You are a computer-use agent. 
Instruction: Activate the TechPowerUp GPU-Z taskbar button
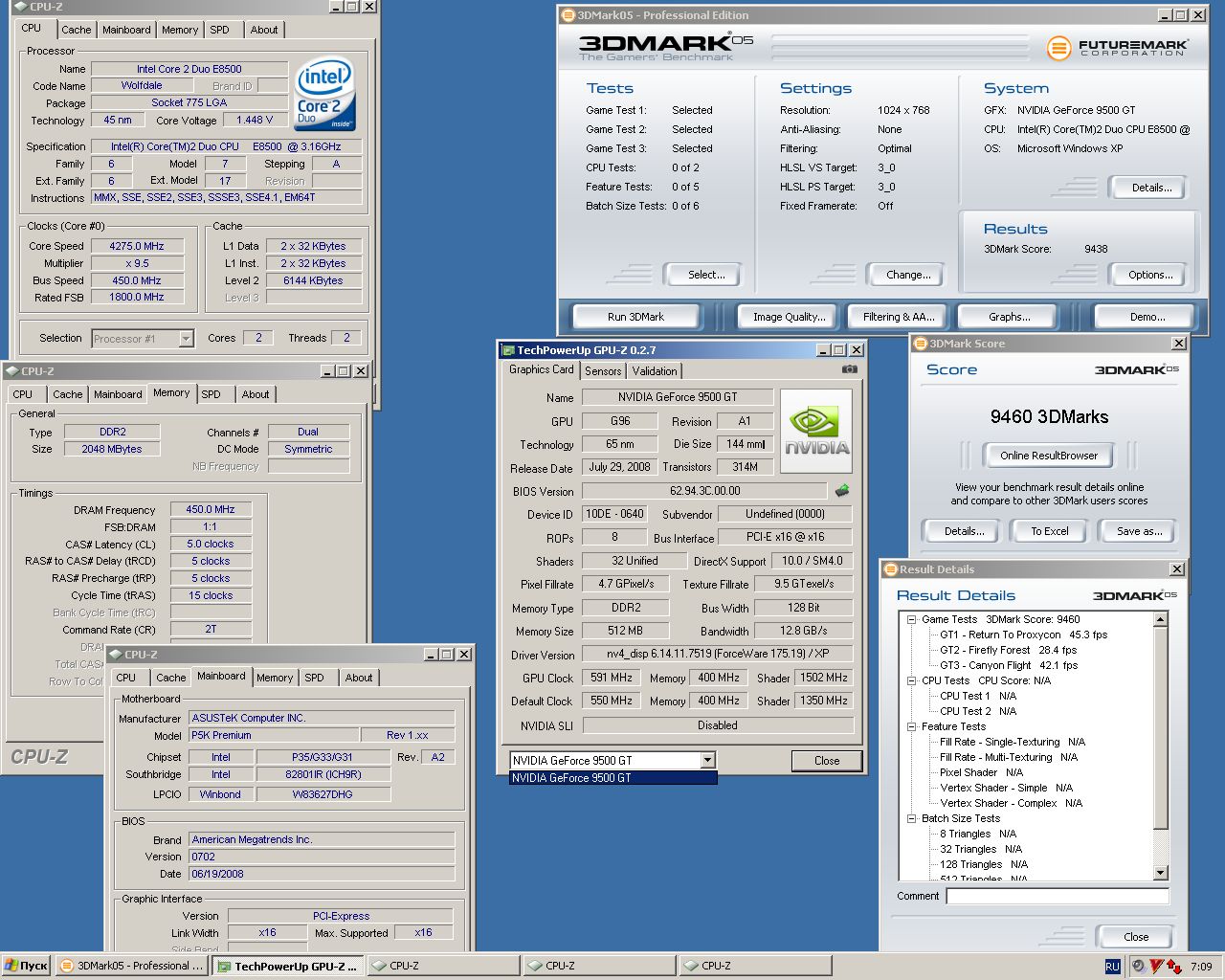287,967
